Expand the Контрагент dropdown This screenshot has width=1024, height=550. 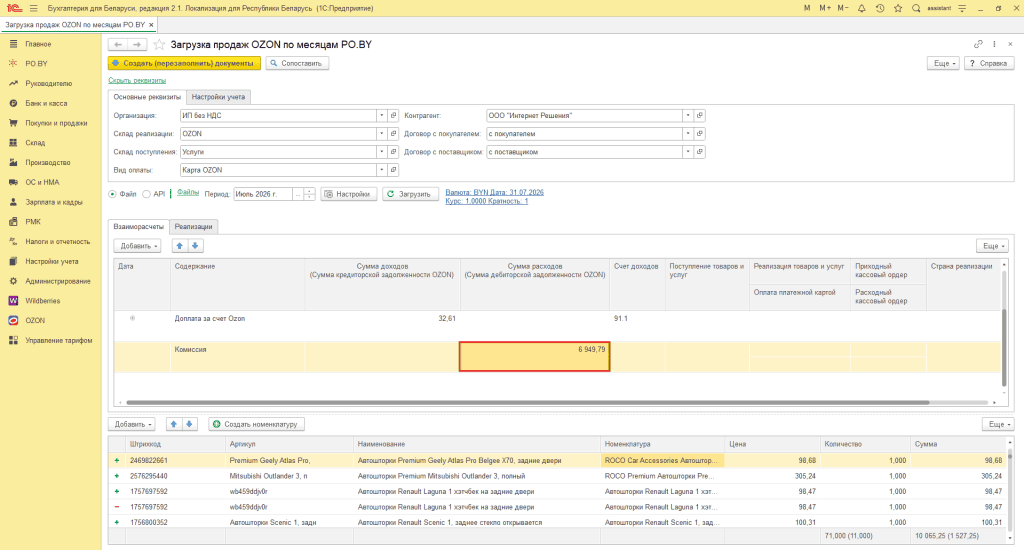click(x=688, y=116)
